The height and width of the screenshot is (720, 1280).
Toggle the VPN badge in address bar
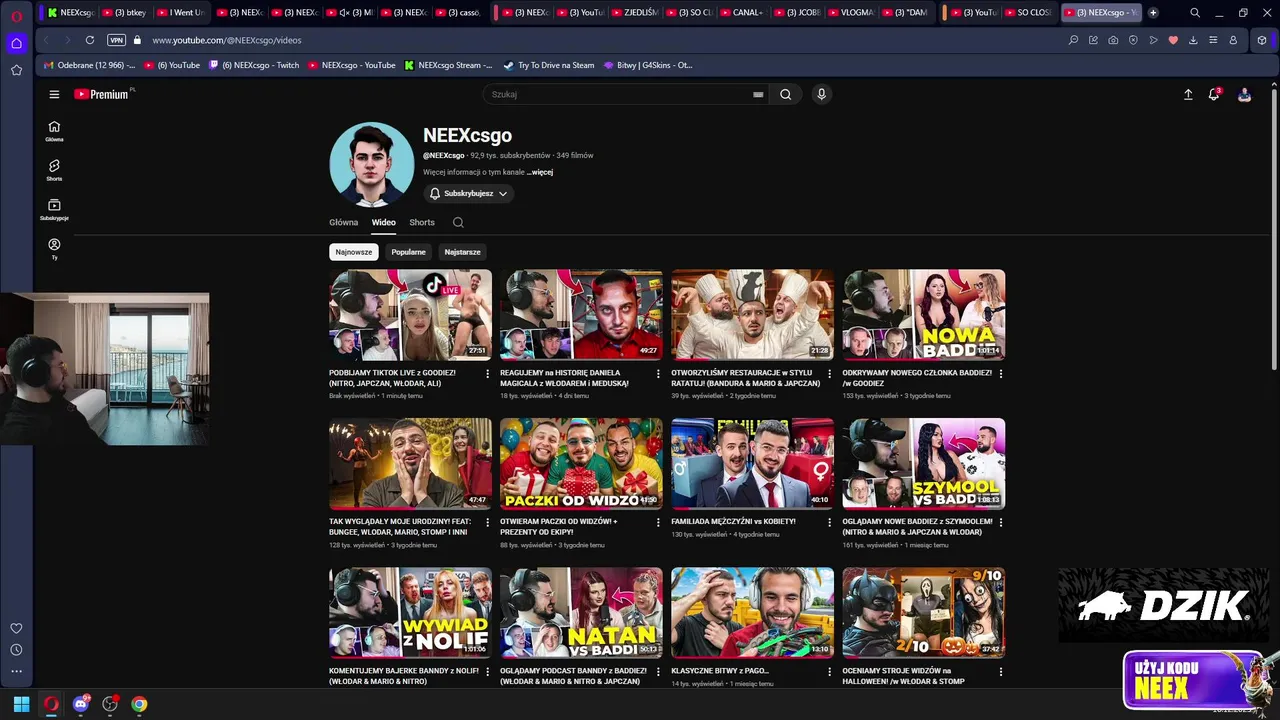[x=116, y=40]
